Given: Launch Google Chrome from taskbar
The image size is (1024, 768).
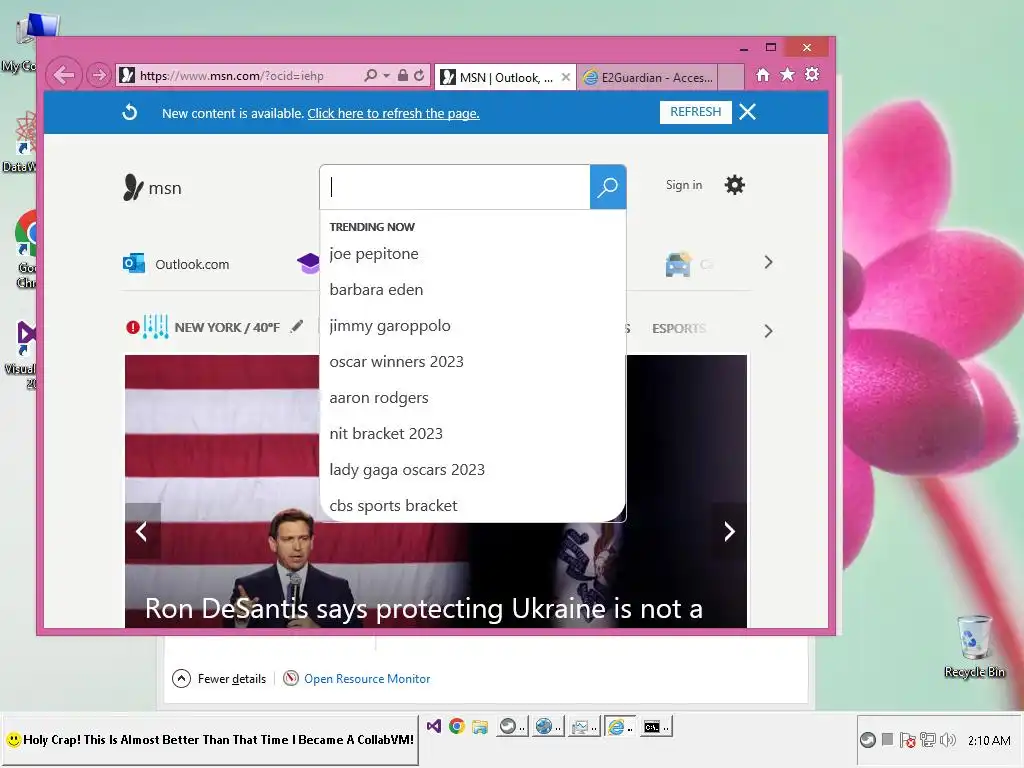Looking at the screenshot, I should pos(456,726).
